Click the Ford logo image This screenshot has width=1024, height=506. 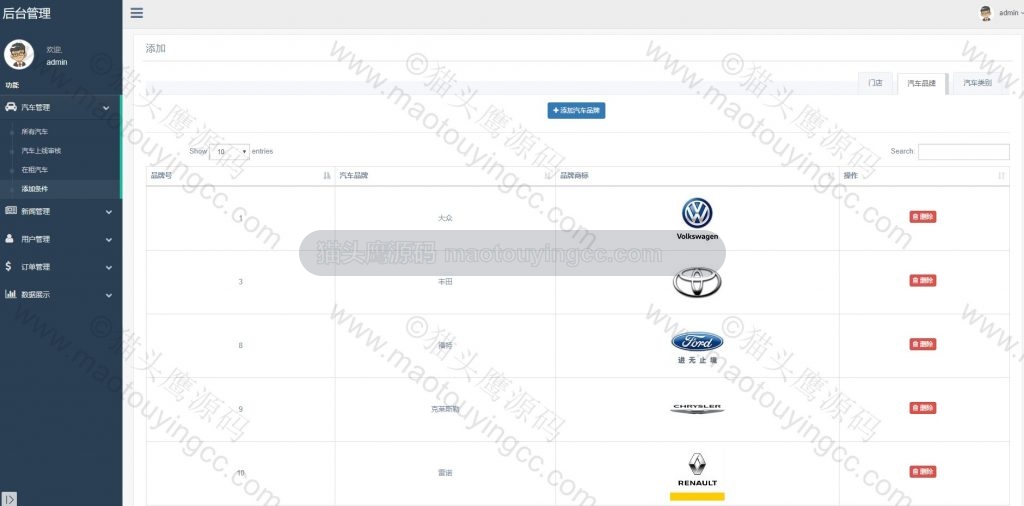coord(697,347)
